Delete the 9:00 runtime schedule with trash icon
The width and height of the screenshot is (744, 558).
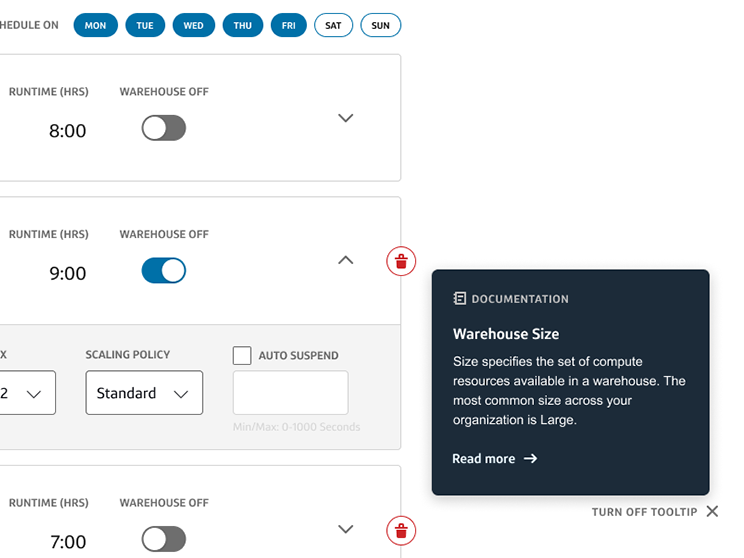[401, 261]
